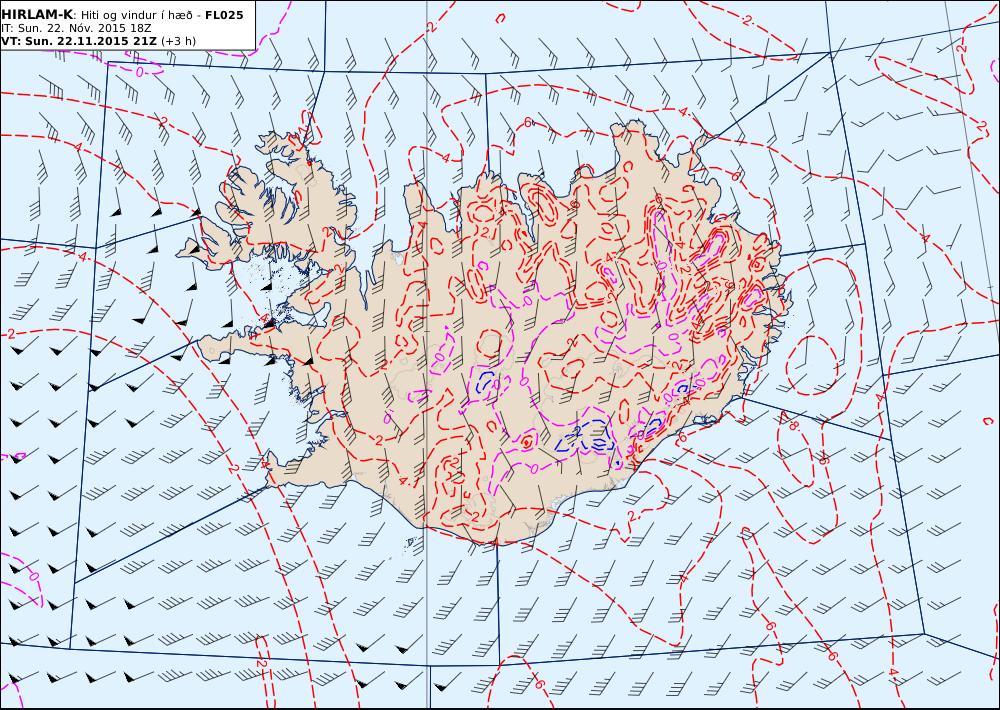Click the FL025 flight level label
Viewport: 1000px width, 710px height.
[x=224, y=15]
